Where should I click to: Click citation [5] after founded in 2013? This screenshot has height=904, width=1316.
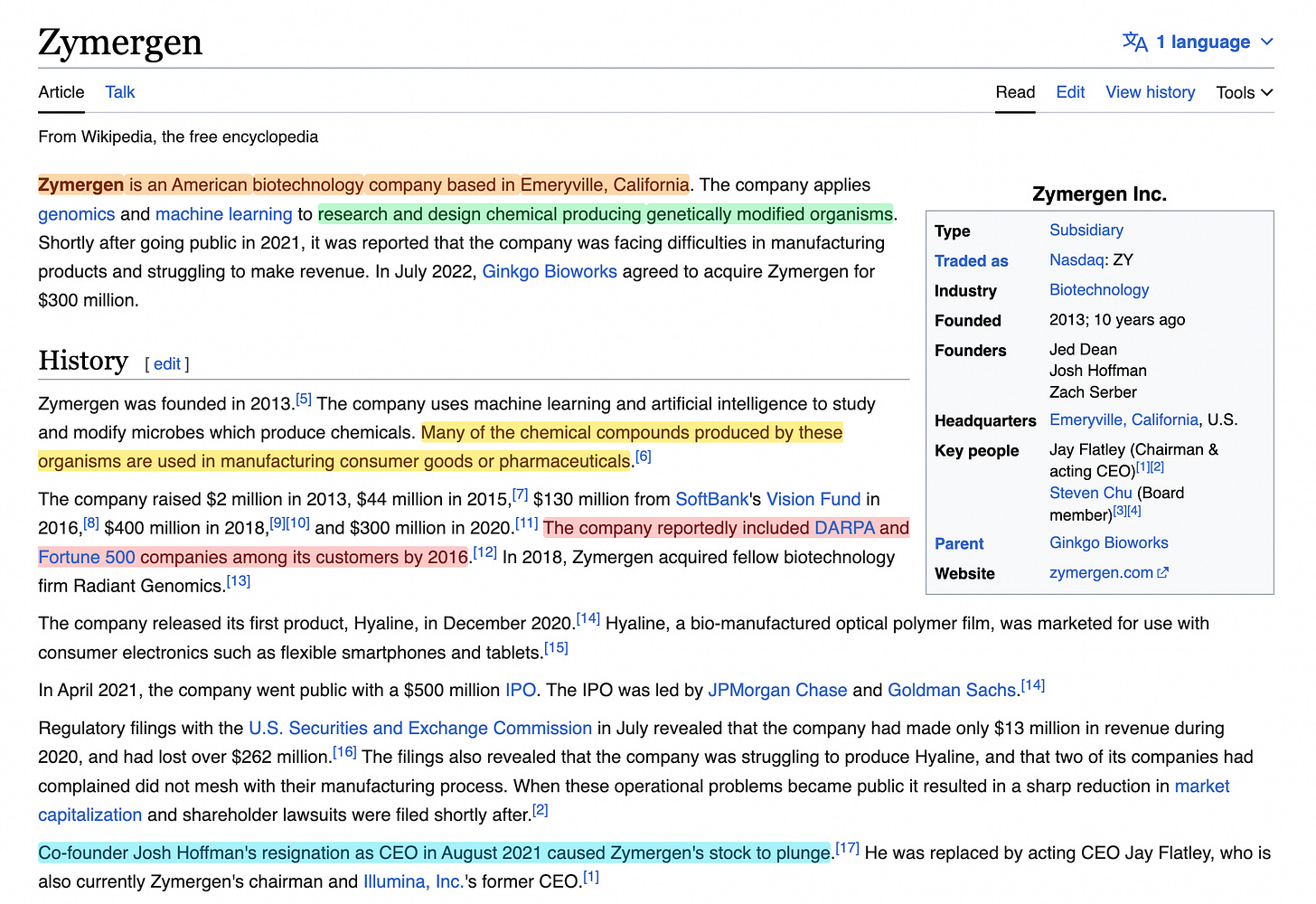pyautogui.click(x=304, y=399)
